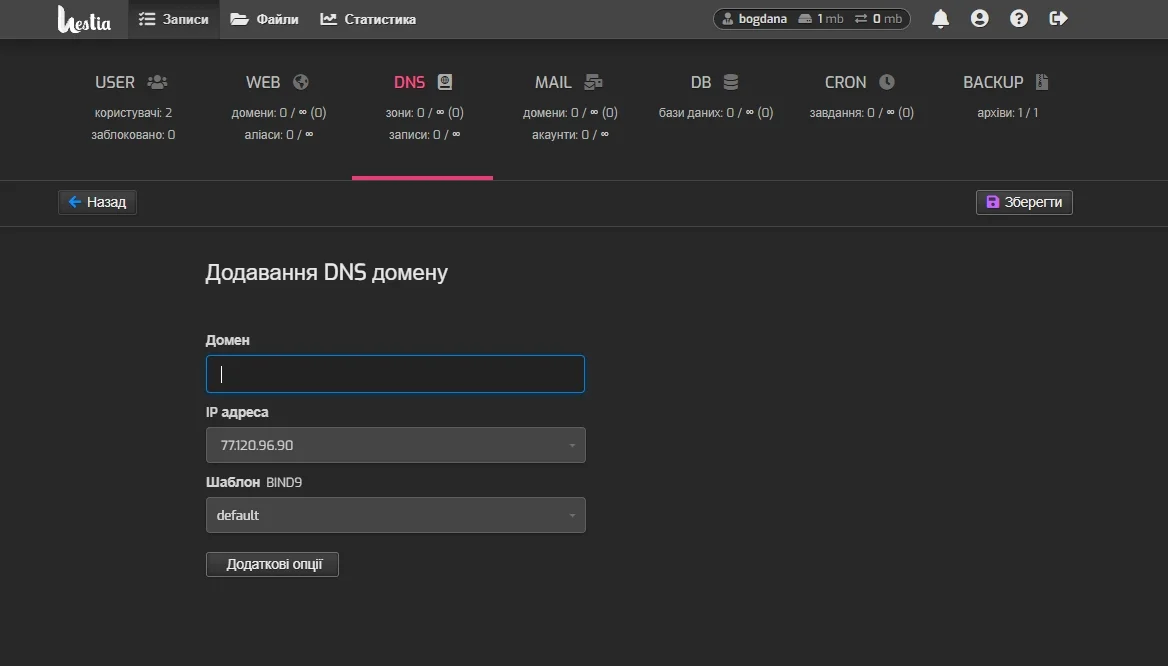Screen dimensions: 1168x666
Task: Click the 'зони: 0 / ∞ (0)' stat
Action: pyautogui.click(x=425, y=112)
